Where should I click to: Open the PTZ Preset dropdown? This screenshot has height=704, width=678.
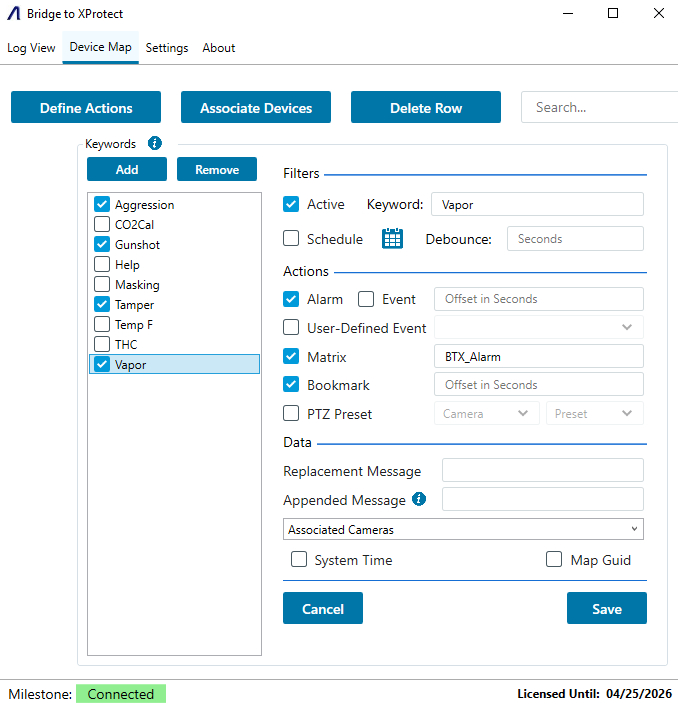[594, 413]
